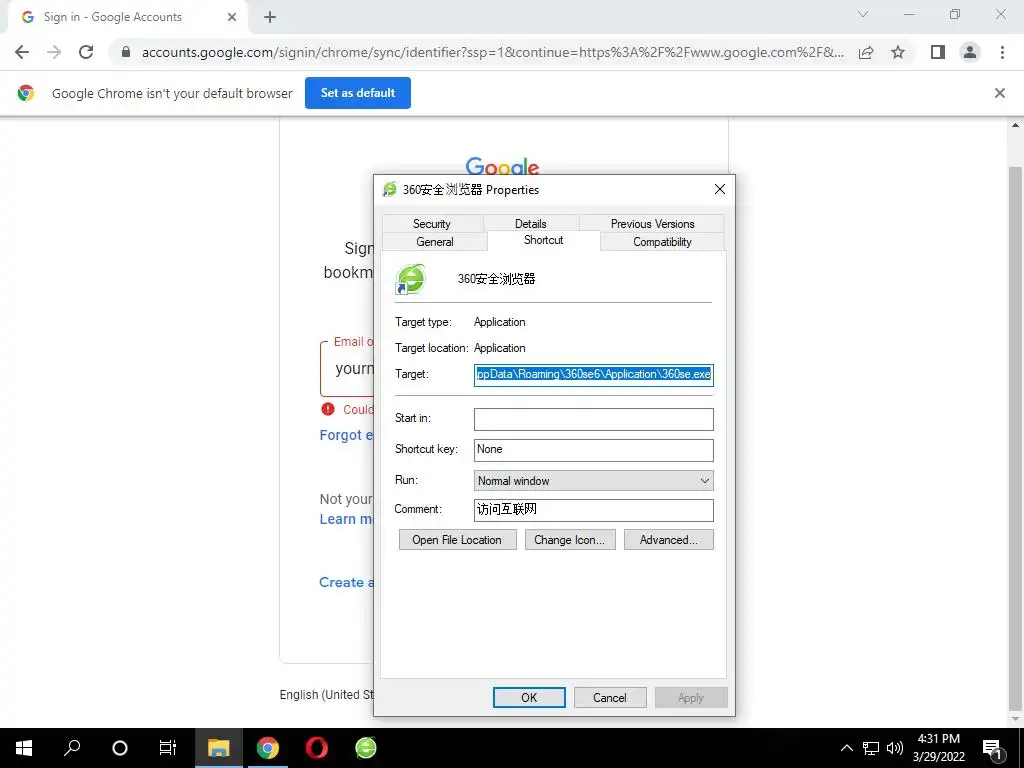Viewport: 1024px width, 768px height.
Task: Open the Windows Start menu
Action: (x=24, y=748)
